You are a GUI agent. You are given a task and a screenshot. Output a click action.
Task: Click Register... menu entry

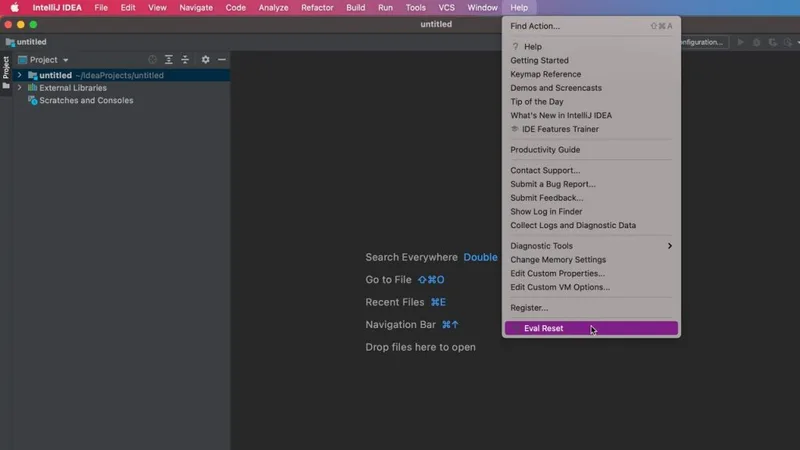point(529,308)
